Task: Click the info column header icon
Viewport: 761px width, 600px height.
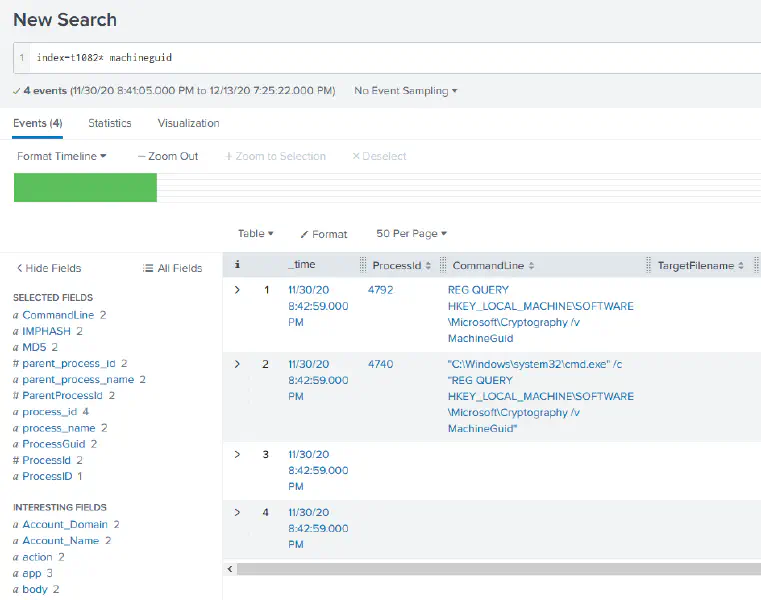Action: 237,265
